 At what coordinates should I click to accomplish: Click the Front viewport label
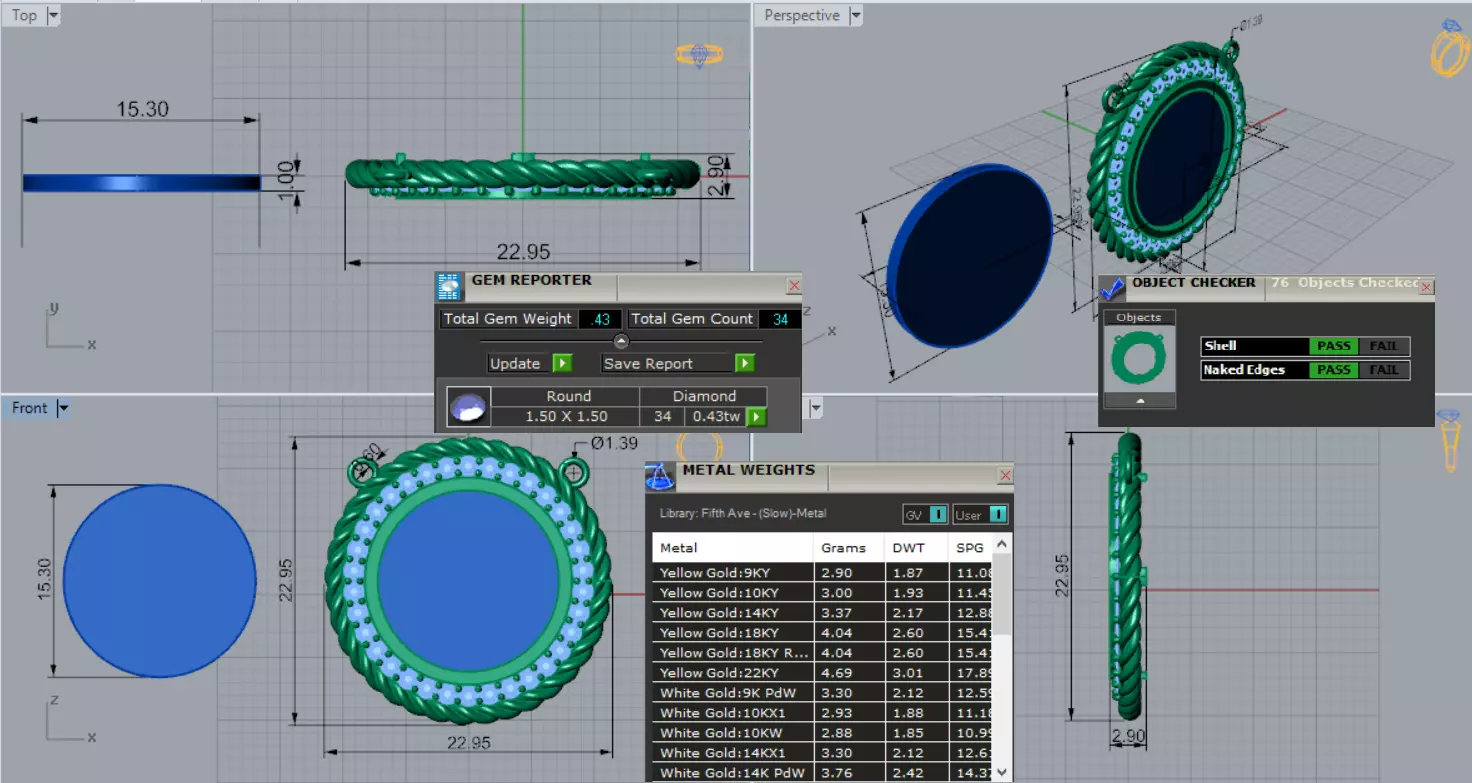click(x=30, y=408)
